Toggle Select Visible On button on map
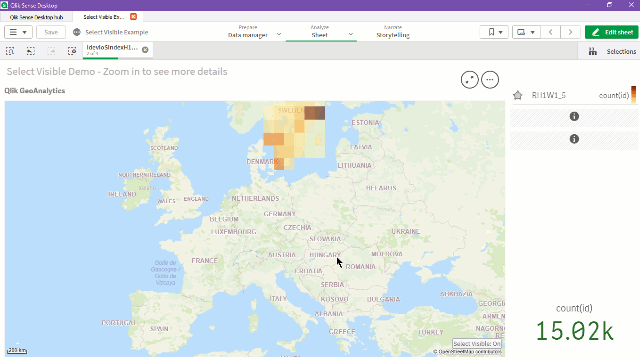640x360 pixels. click(x=477, y=344)
